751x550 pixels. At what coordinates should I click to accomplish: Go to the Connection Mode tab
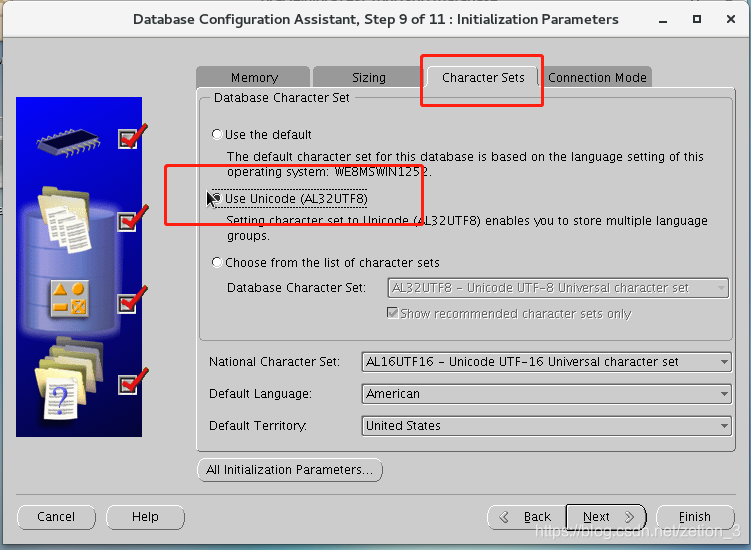tap(597, 77)
